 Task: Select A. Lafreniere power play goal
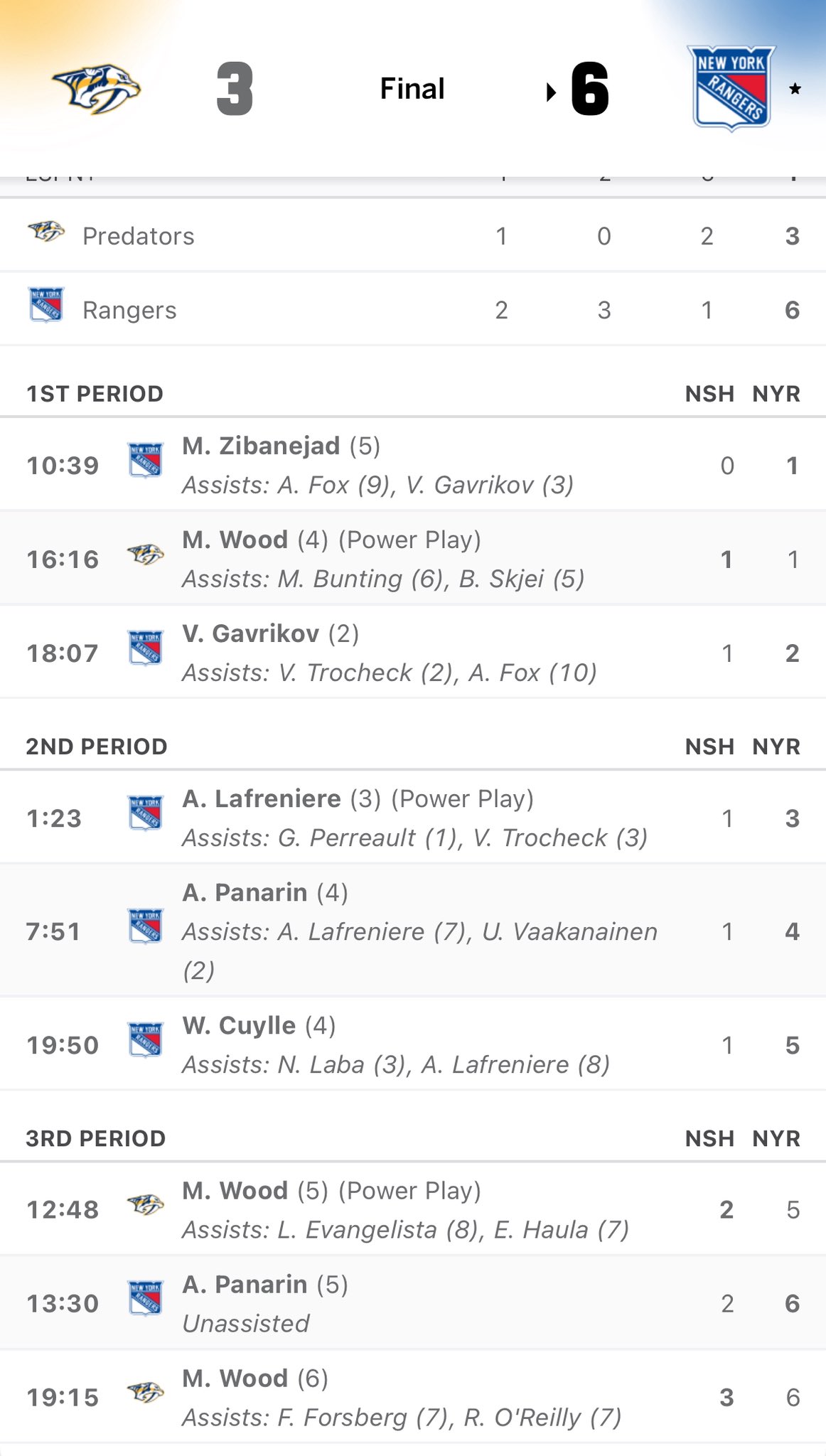(x=262, y=798)
